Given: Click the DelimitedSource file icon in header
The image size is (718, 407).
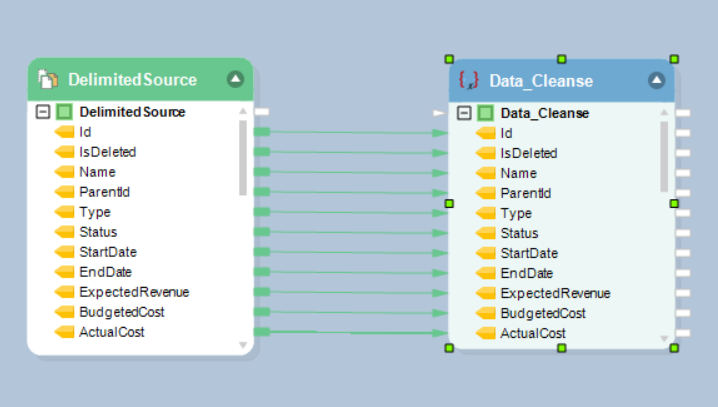Looking at the screenshot, I should (48, 79).
